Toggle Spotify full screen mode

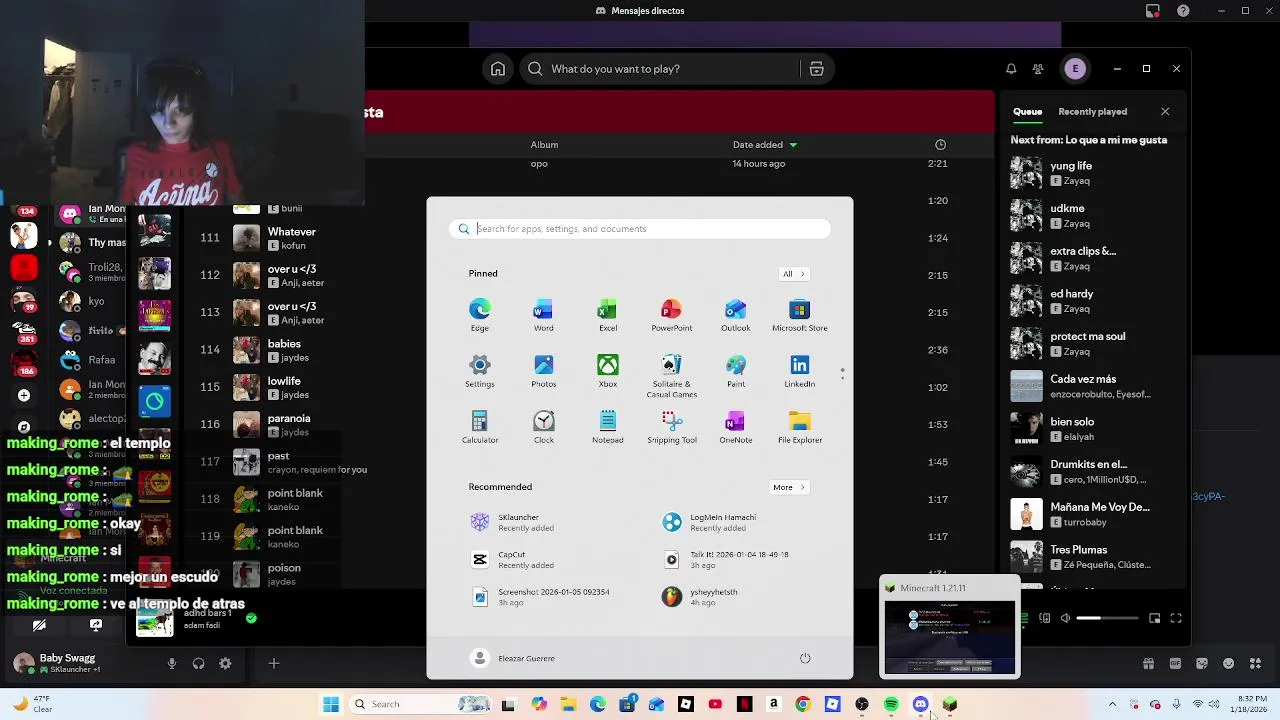1176,618
